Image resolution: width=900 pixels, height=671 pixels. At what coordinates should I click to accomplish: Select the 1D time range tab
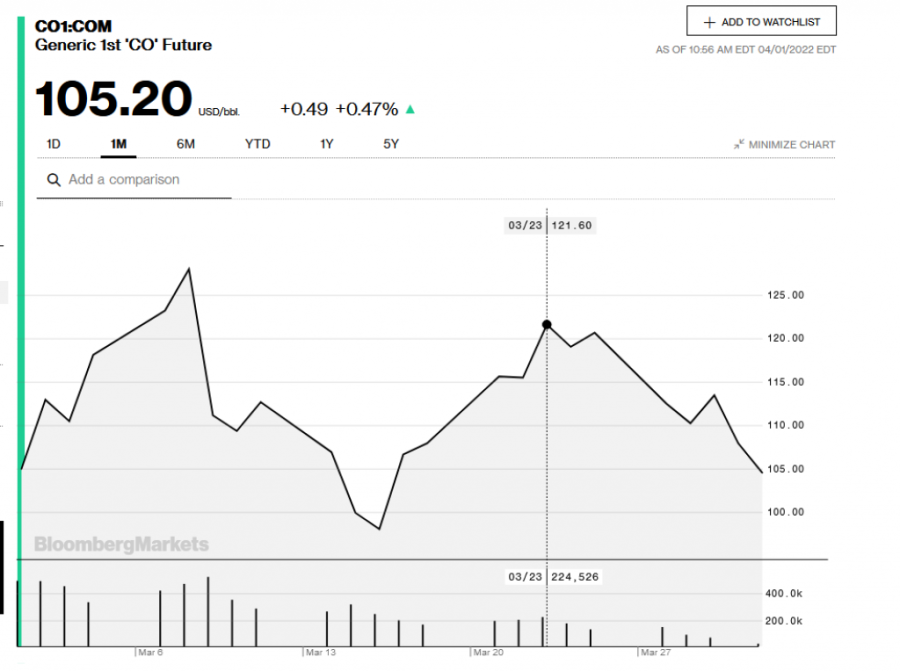click(54, 144)
